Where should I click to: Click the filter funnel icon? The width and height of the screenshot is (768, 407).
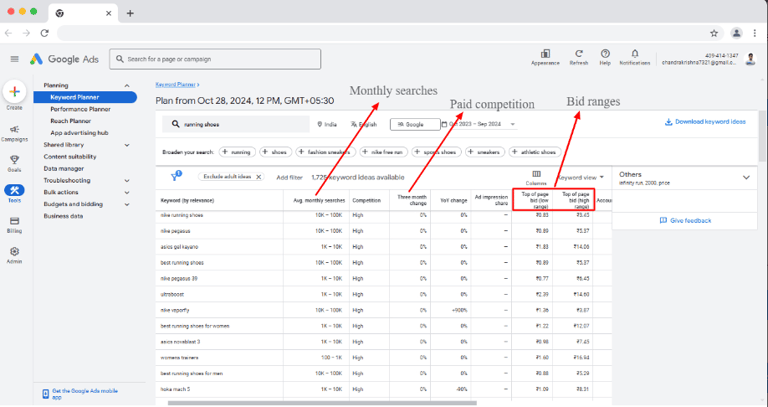click(x=176, y=175)
